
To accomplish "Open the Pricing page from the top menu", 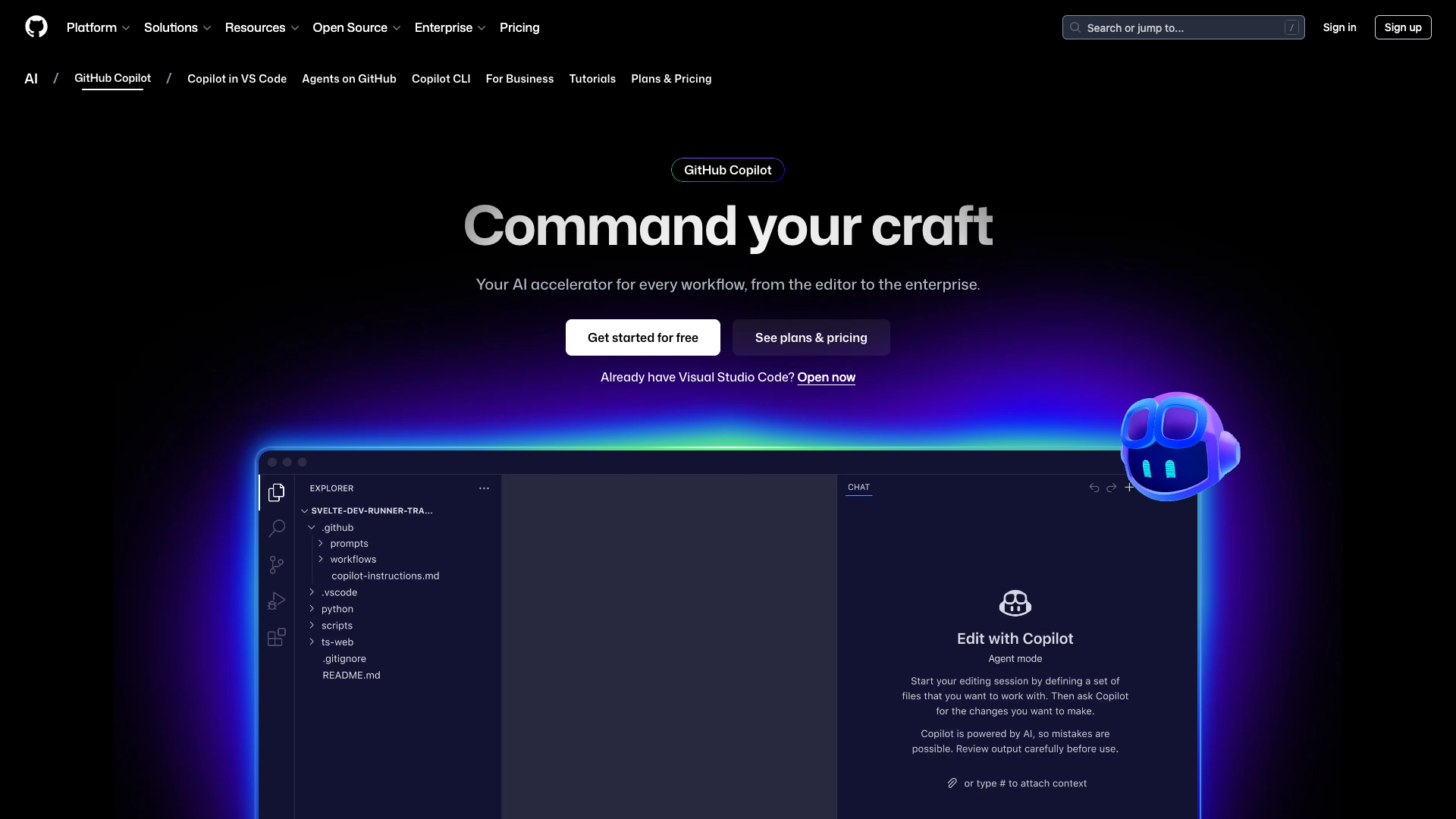I will tap(519, 27).
